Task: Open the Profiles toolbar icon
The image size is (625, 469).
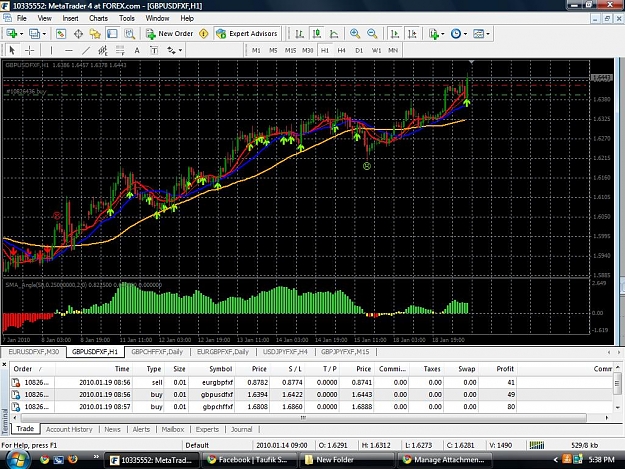Action: click(x=34, y=34)
